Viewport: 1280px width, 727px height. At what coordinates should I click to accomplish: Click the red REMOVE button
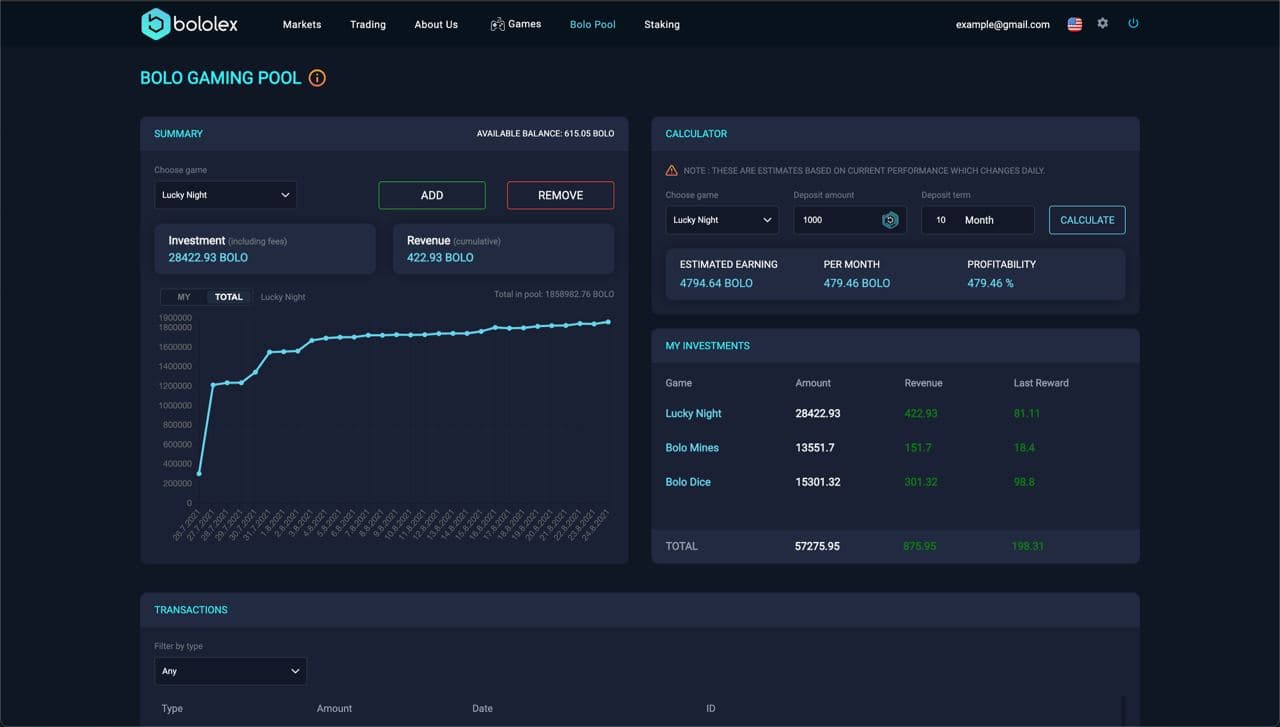tap(560, 195)
